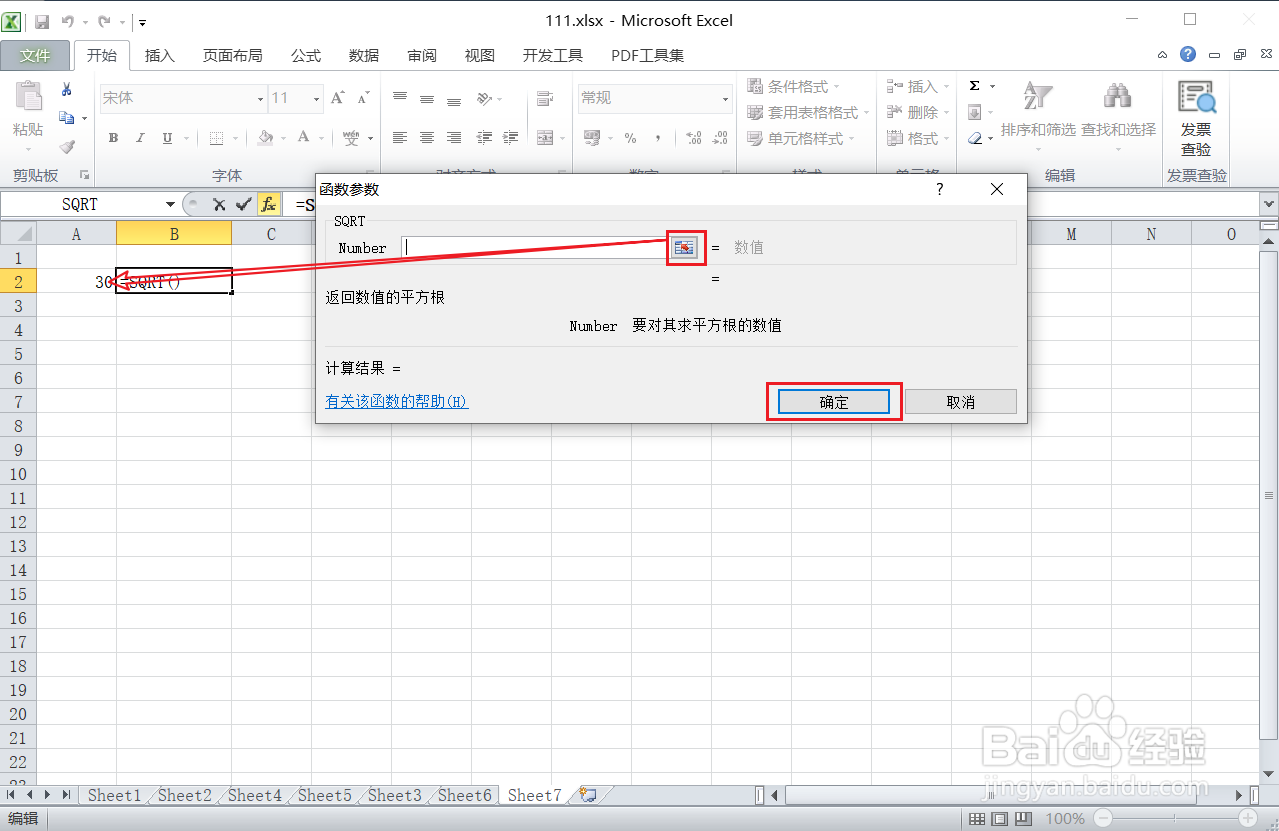Click the Save icon in quick access toolbar
This screenshot has height=831, width=1279.
click(x=42, y=21)
